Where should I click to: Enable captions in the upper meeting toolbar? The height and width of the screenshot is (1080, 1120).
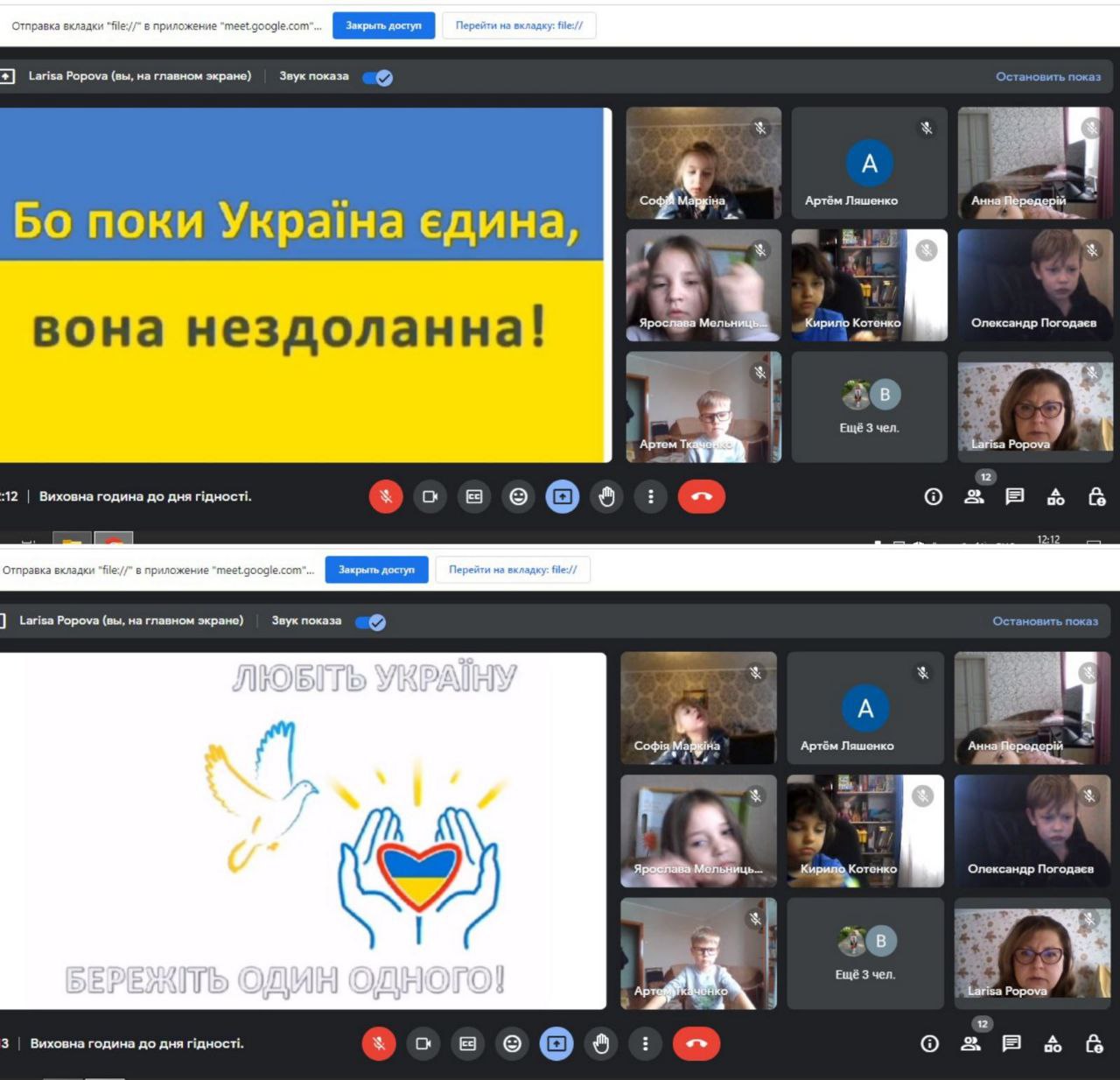point(474,497)
